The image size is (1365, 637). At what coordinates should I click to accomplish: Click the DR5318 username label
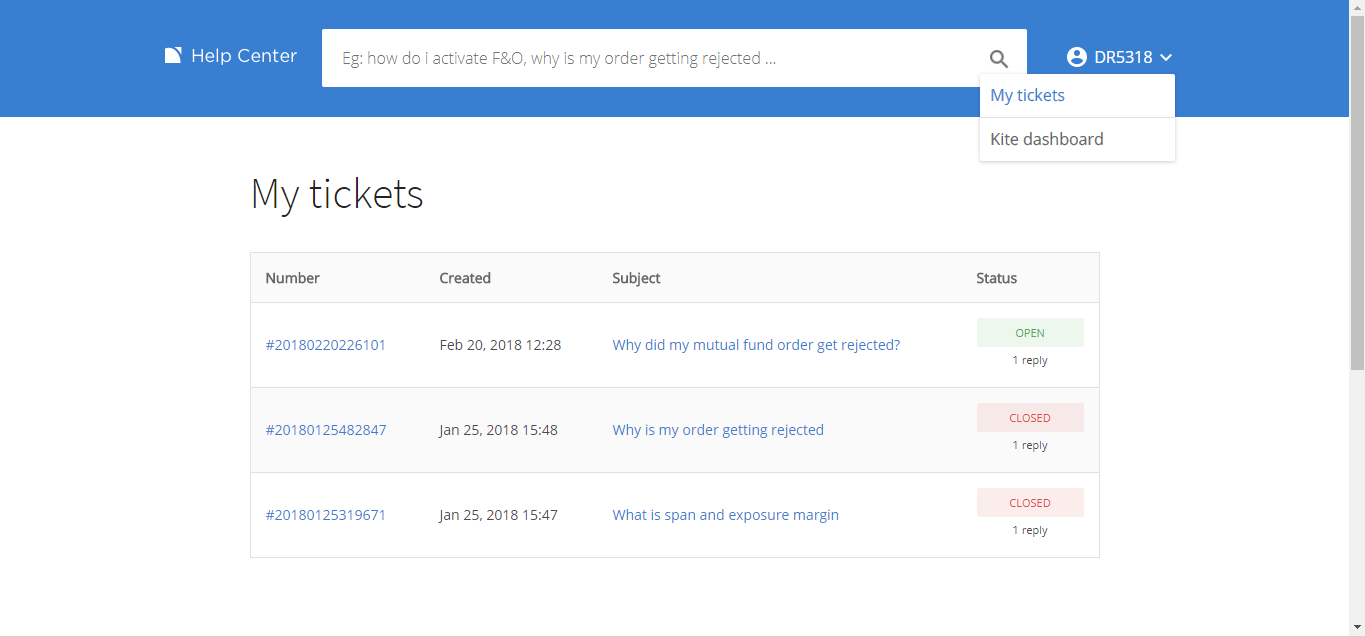pyautogui.click(x=1124, y=58)
